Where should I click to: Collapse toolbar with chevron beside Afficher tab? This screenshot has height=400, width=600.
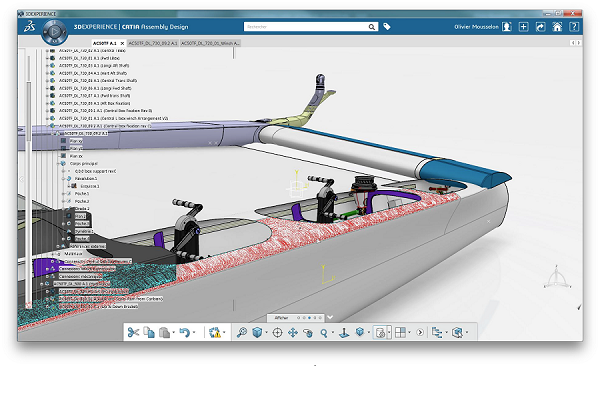(330, 317)
